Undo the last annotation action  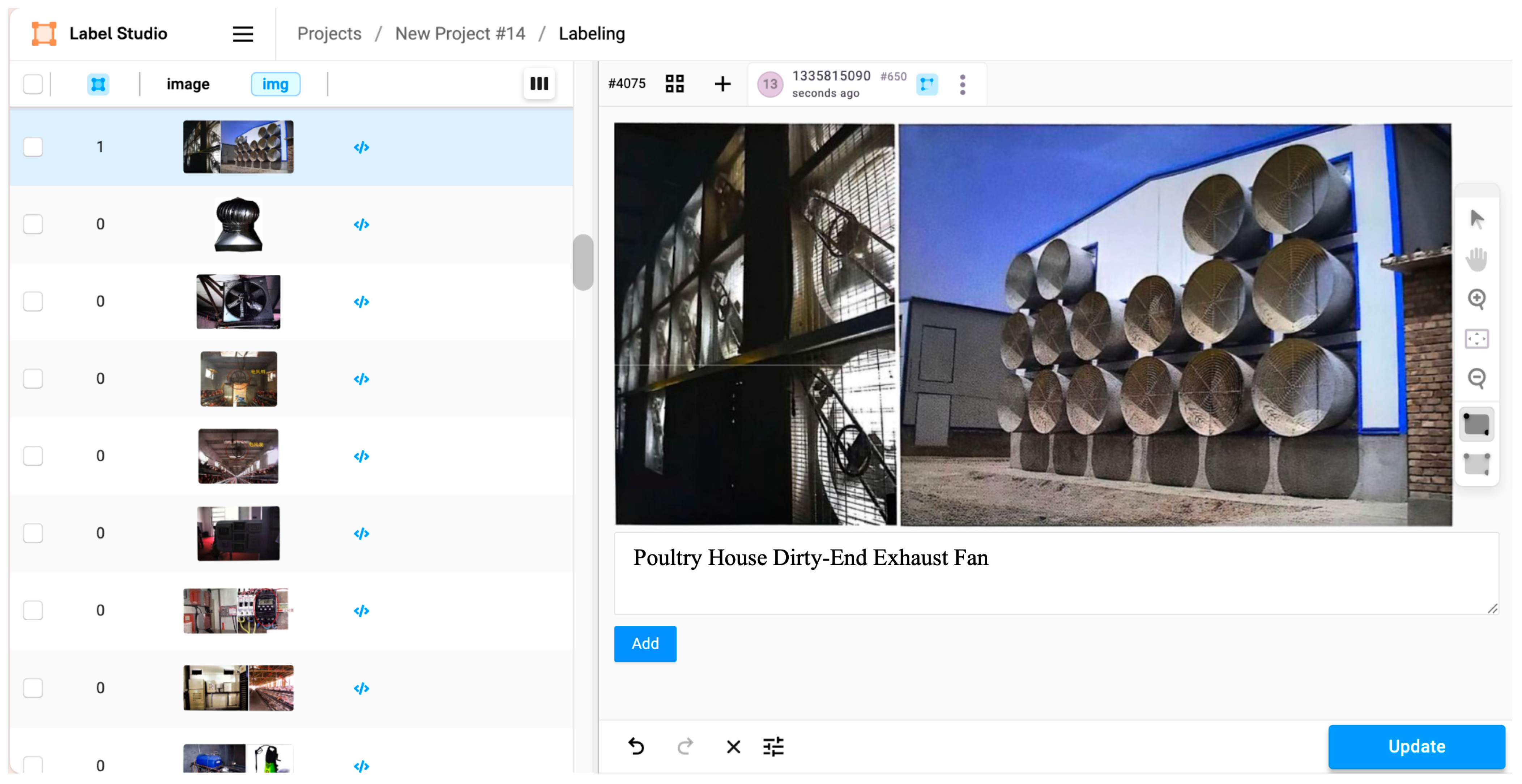[x=636, y=746]
